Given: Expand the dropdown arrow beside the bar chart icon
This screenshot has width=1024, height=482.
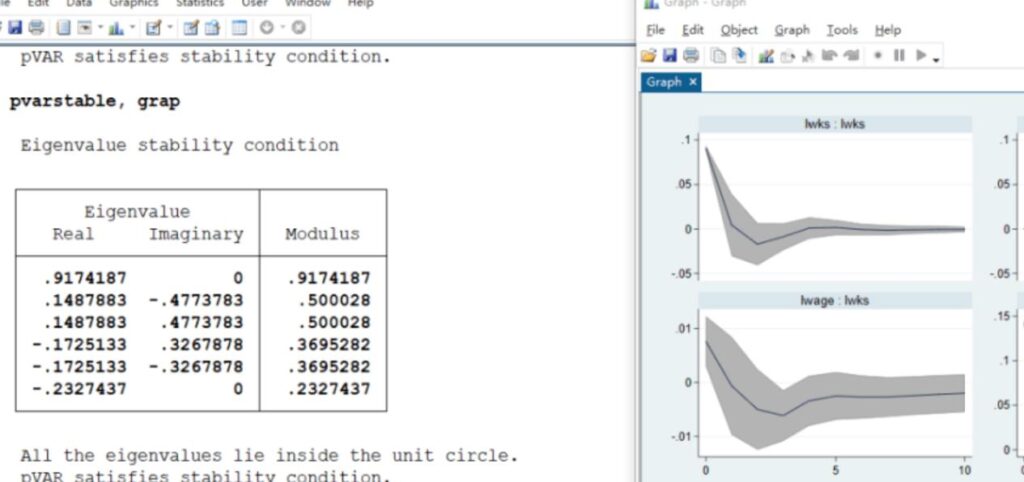Looking at the screenshot, I should 132,27.
